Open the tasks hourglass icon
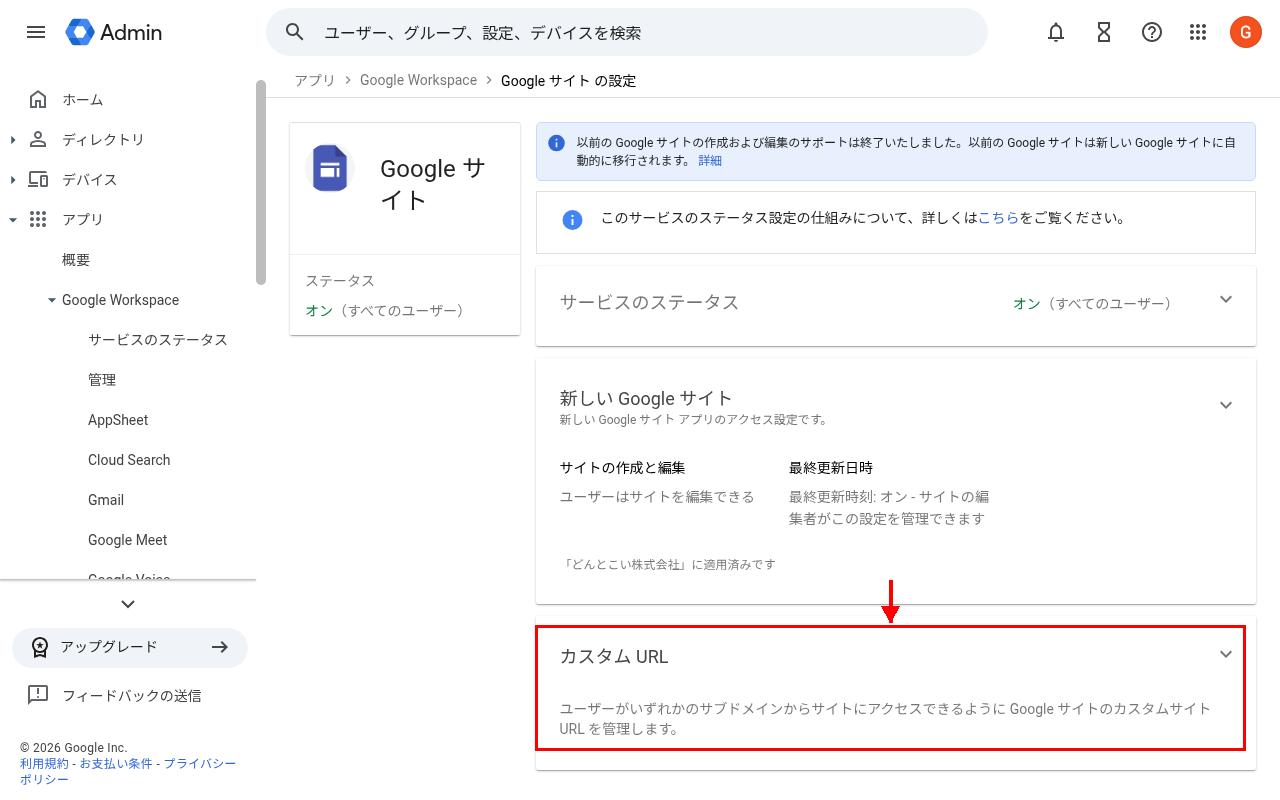The image size is (1280, 800). click(x=1103, y=32)
